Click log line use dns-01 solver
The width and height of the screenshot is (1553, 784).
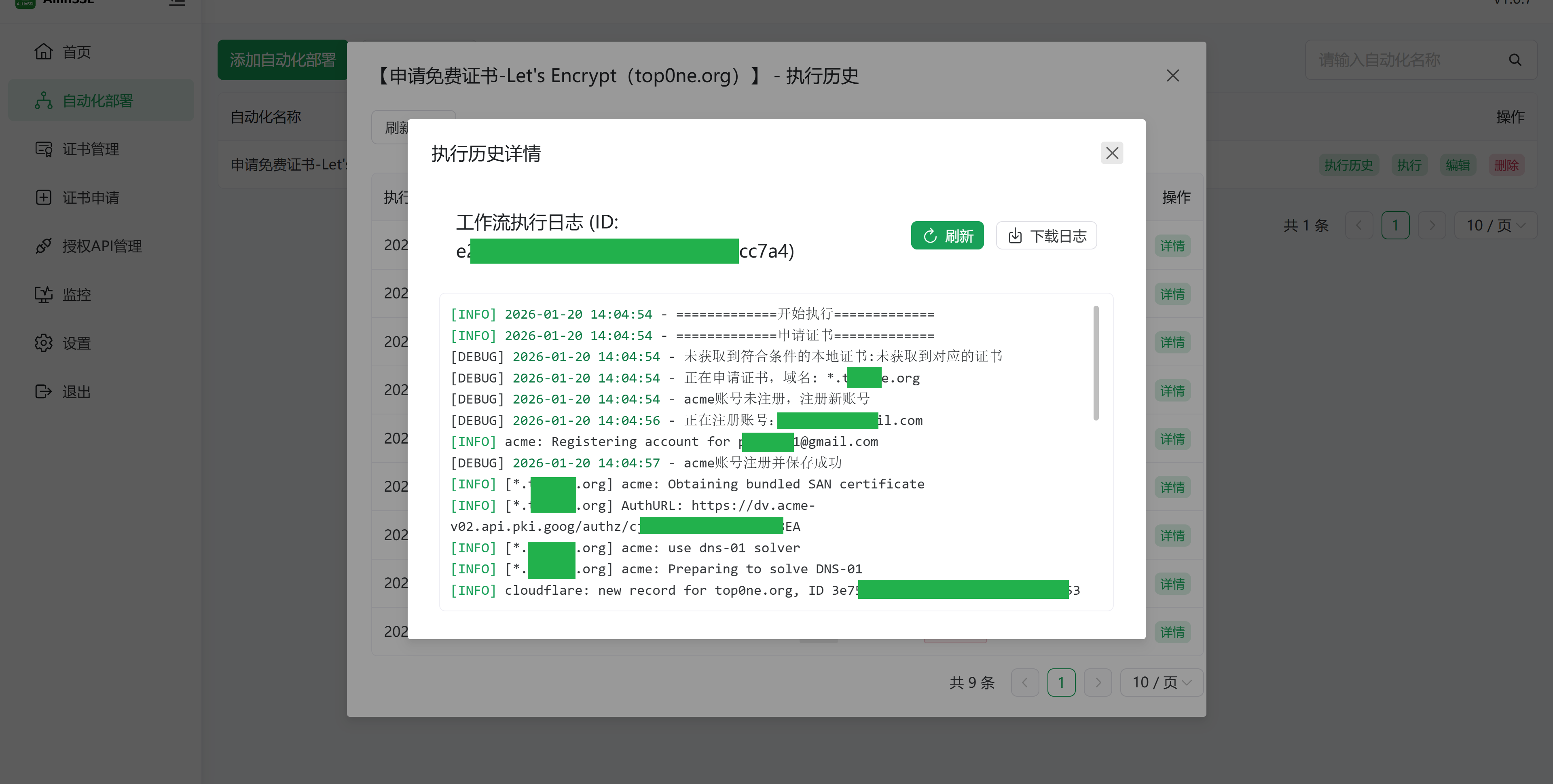(x=625, y=548)
